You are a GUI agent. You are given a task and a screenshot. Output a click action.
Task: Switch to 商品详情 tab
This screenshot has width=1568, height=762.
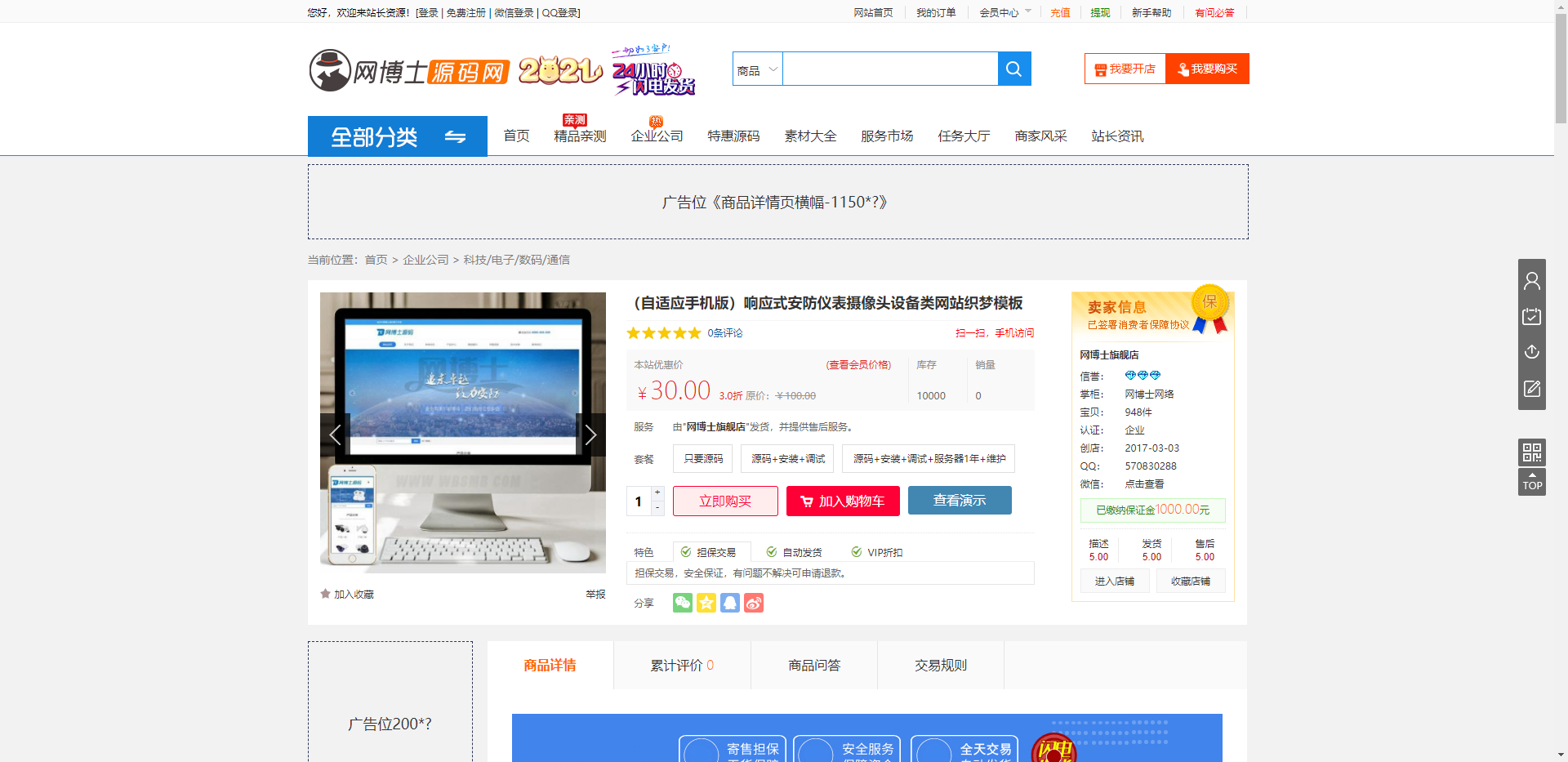(x=550, y=666)
